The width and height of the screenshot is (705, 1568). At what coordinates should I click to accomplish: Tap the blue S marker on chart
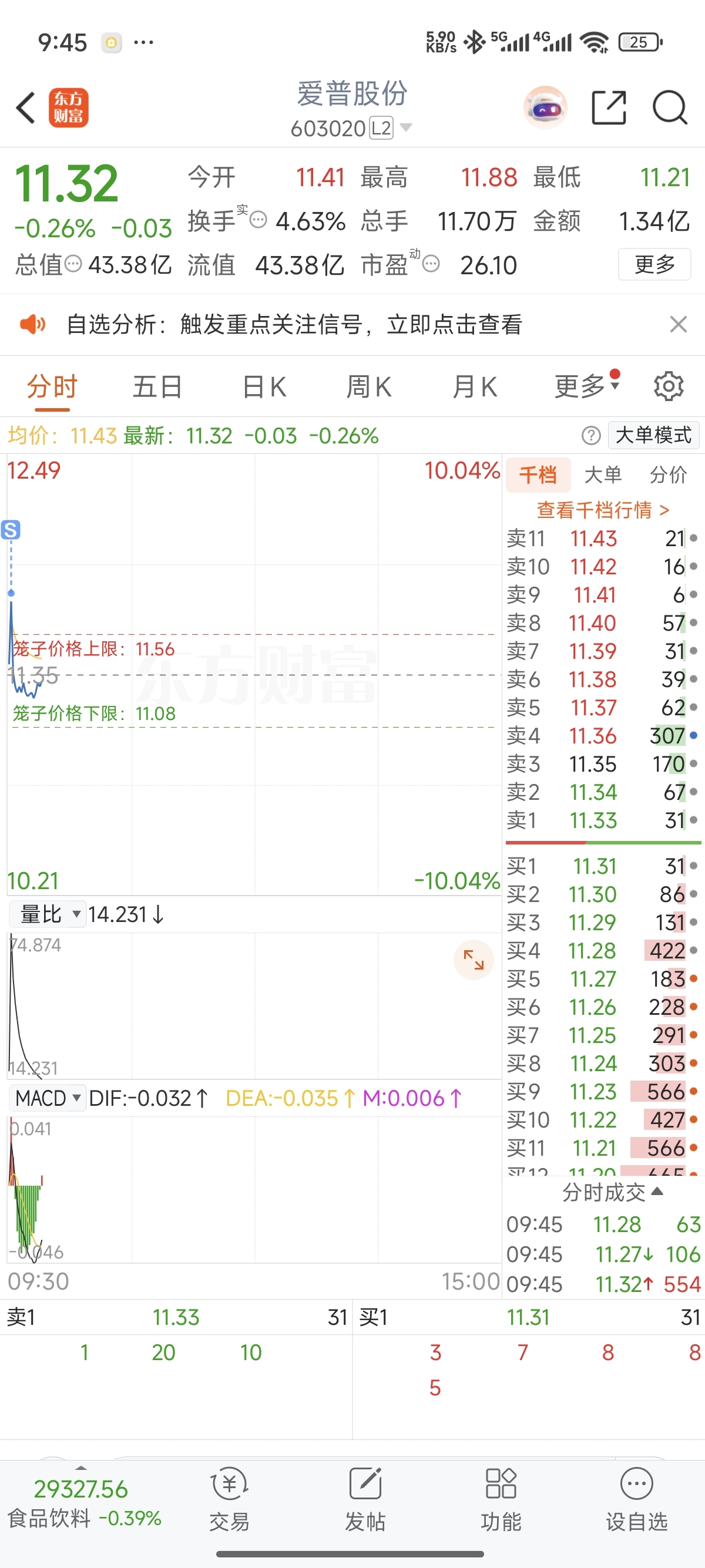coord(11,530)
